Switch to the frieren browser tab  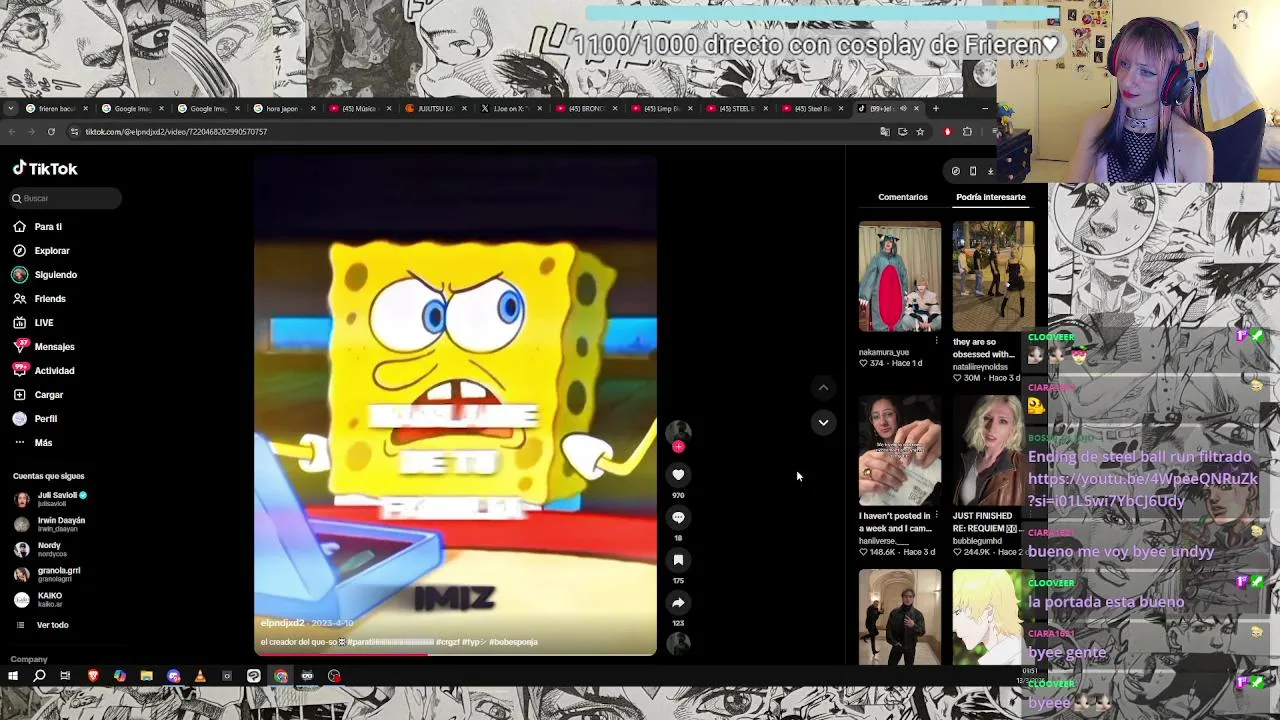[56, 108]
